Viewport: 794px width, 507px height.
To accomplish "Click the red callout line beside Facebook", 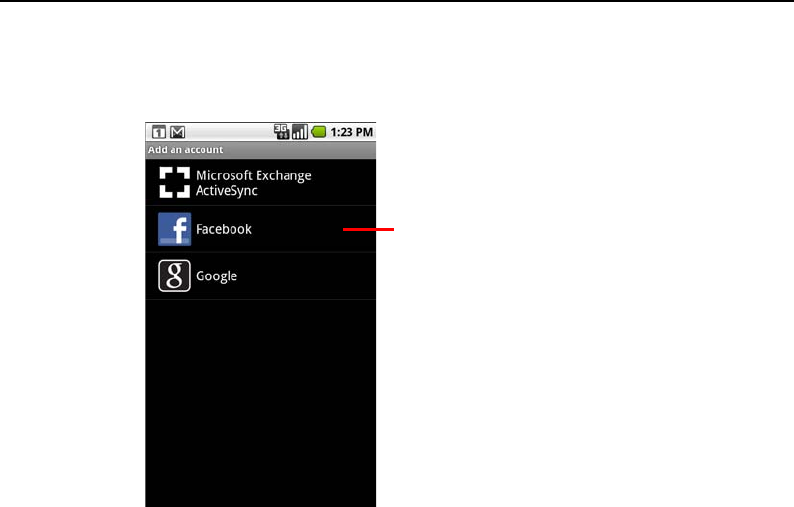I will [x=368, y=229].
